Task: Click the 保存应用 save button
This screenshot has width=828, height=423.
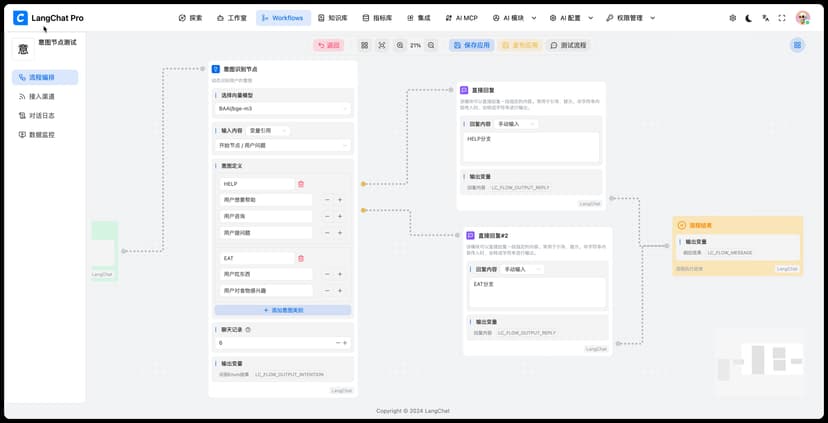Action: point(470,45)
